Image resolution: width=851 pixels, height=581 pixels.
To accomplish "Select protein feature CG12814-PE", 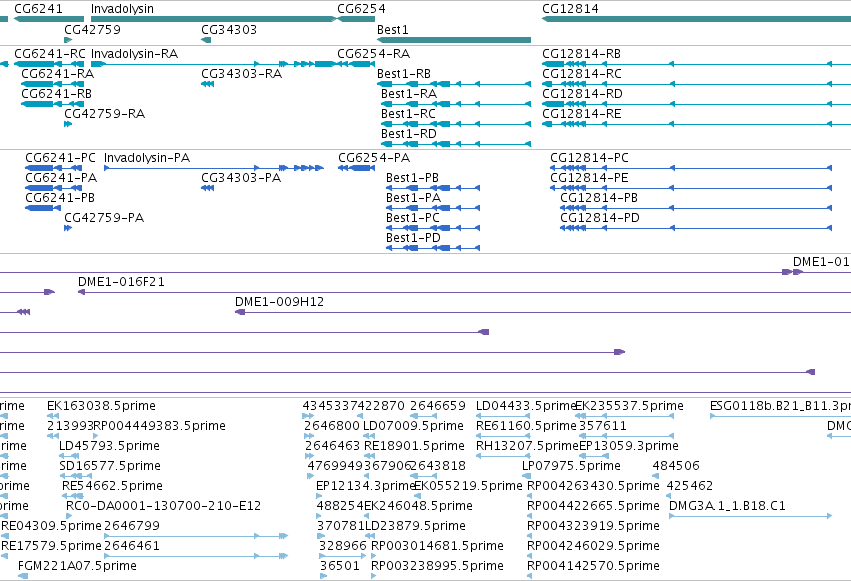I will [589, 177].
